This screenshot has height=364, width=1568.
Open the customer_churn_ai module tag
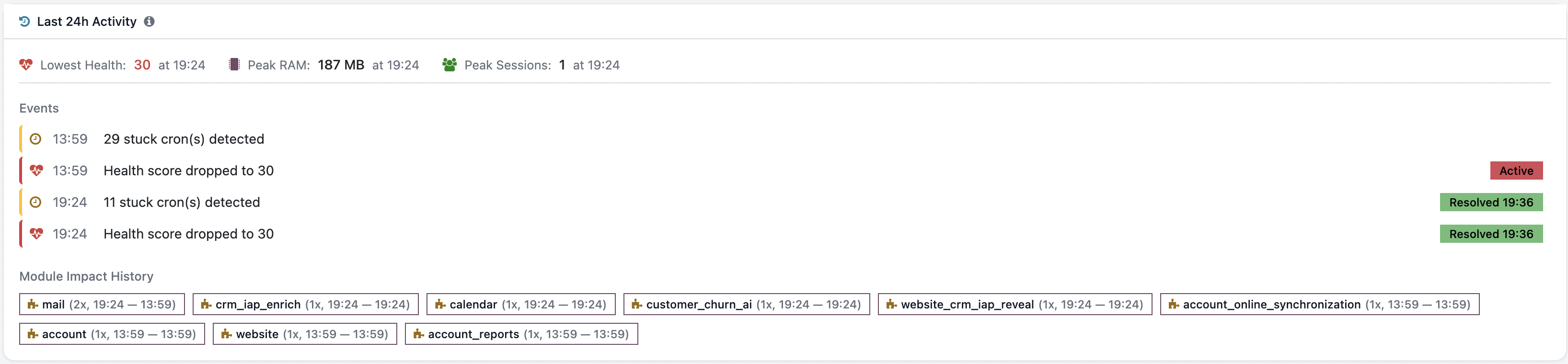tap(747, 304)
